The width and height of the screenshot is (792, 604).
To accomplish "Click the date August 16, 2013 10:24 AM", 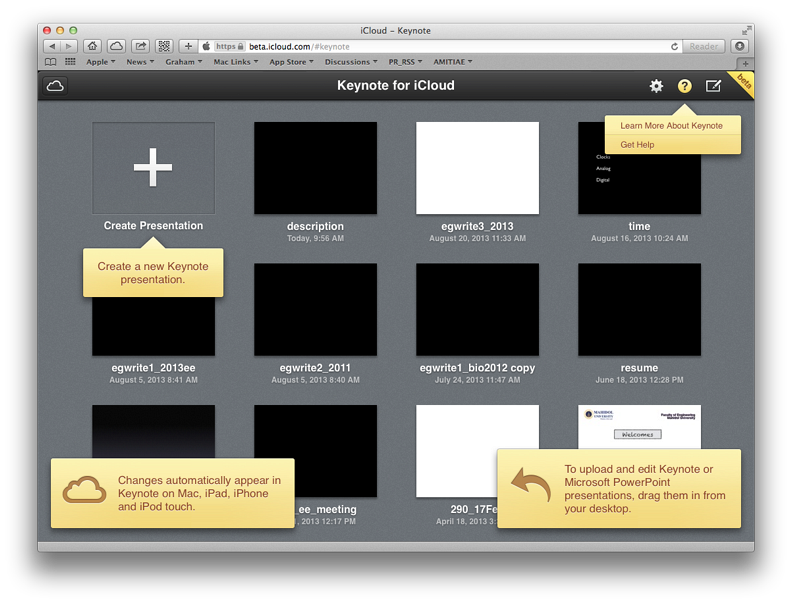I will pos(639,238).
